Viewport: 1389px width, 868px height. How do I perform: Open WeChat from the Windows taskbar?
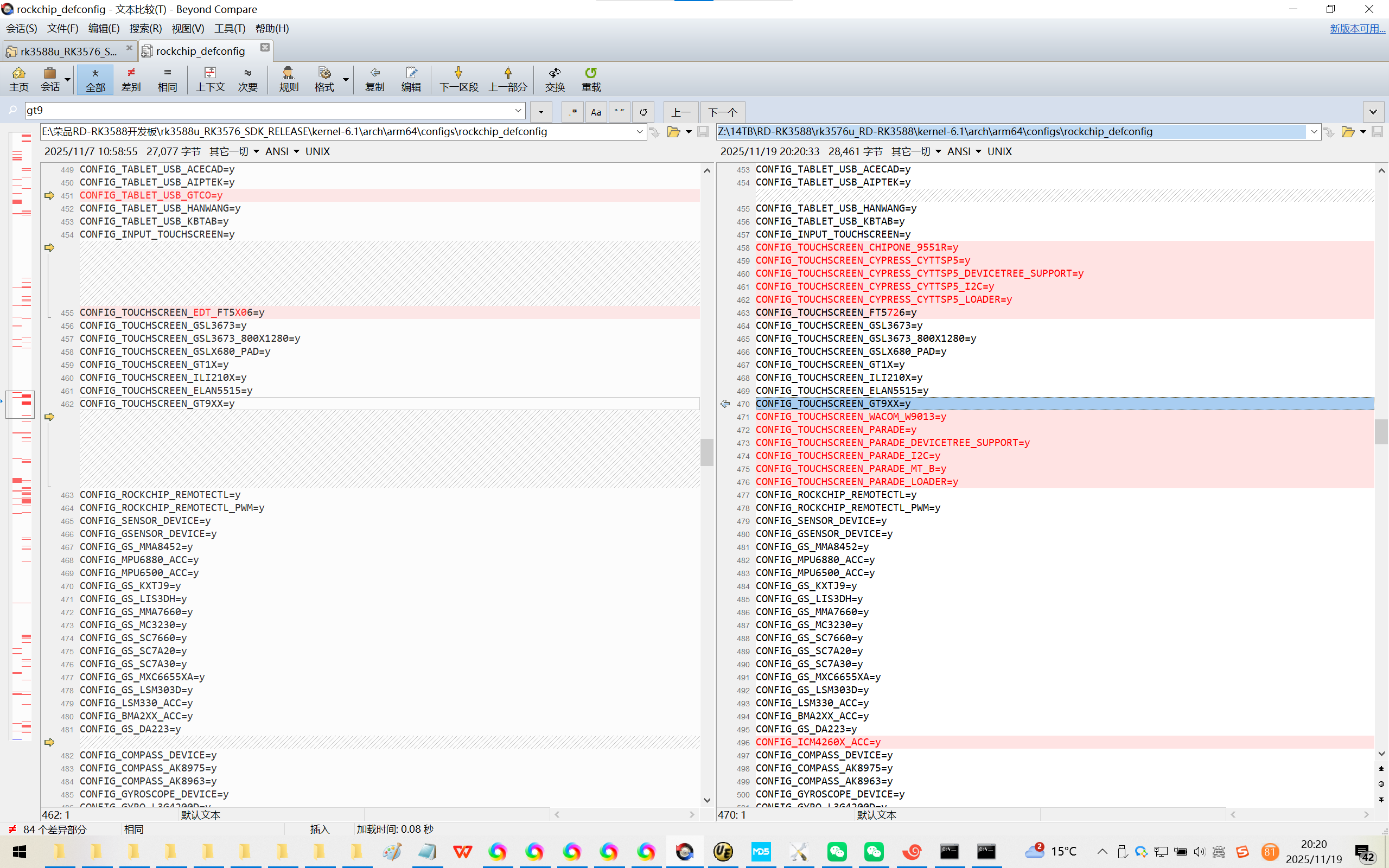coord(837,851)
